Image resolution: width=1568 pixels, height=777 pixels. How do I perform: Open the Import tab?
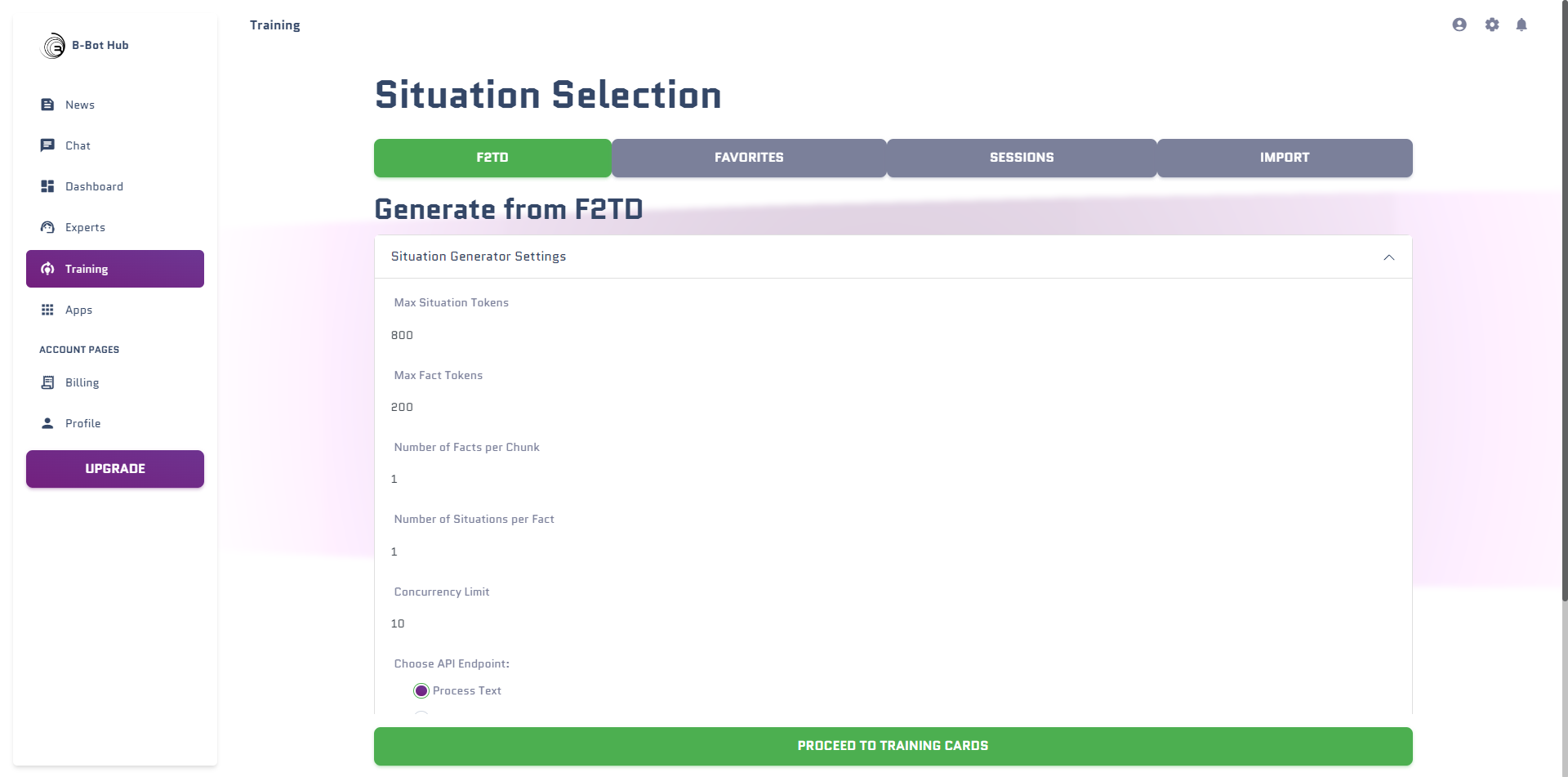pos(1285,158)
